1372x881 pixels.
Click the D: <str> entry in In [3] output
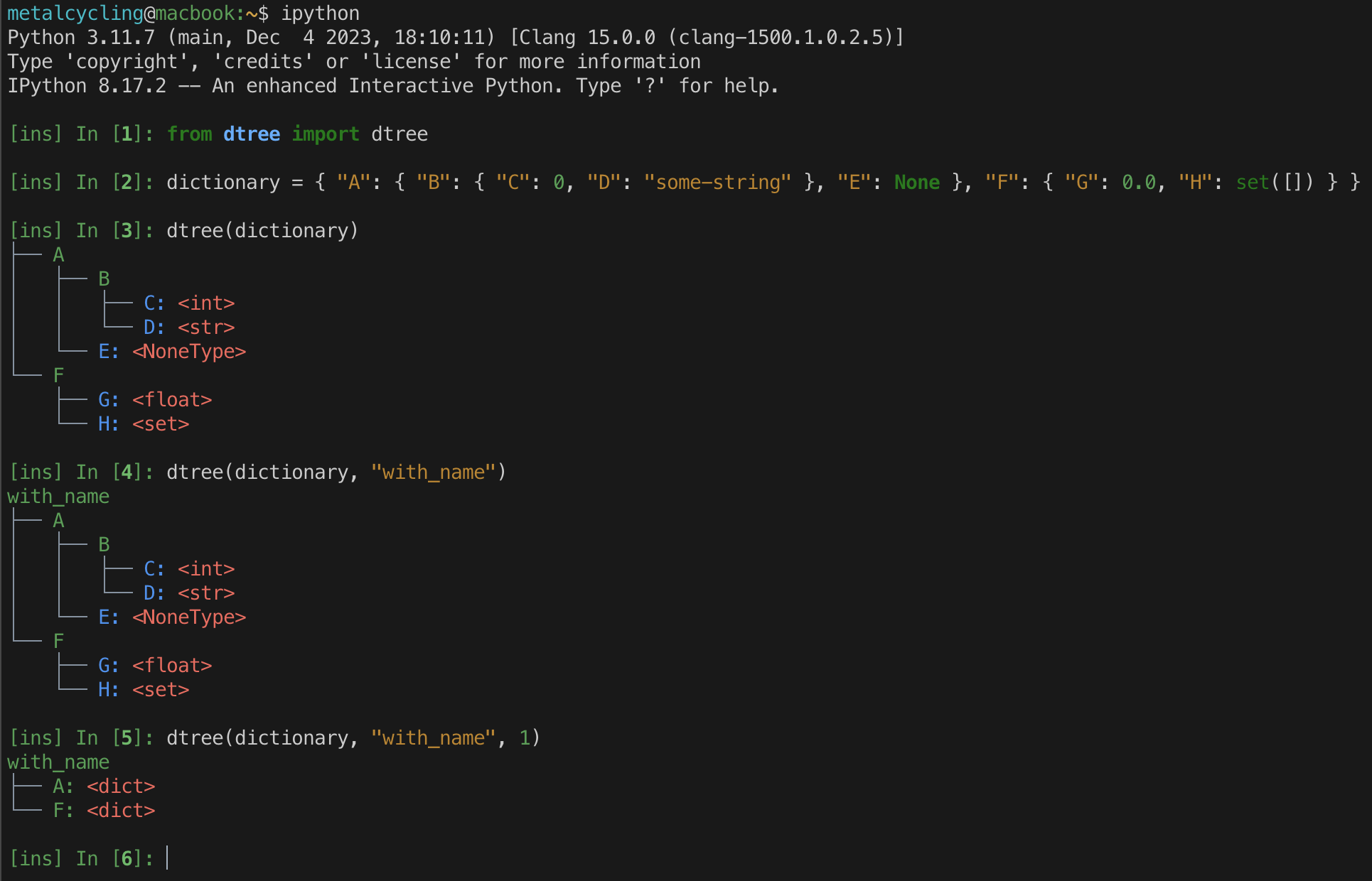(x=189, y=327)
